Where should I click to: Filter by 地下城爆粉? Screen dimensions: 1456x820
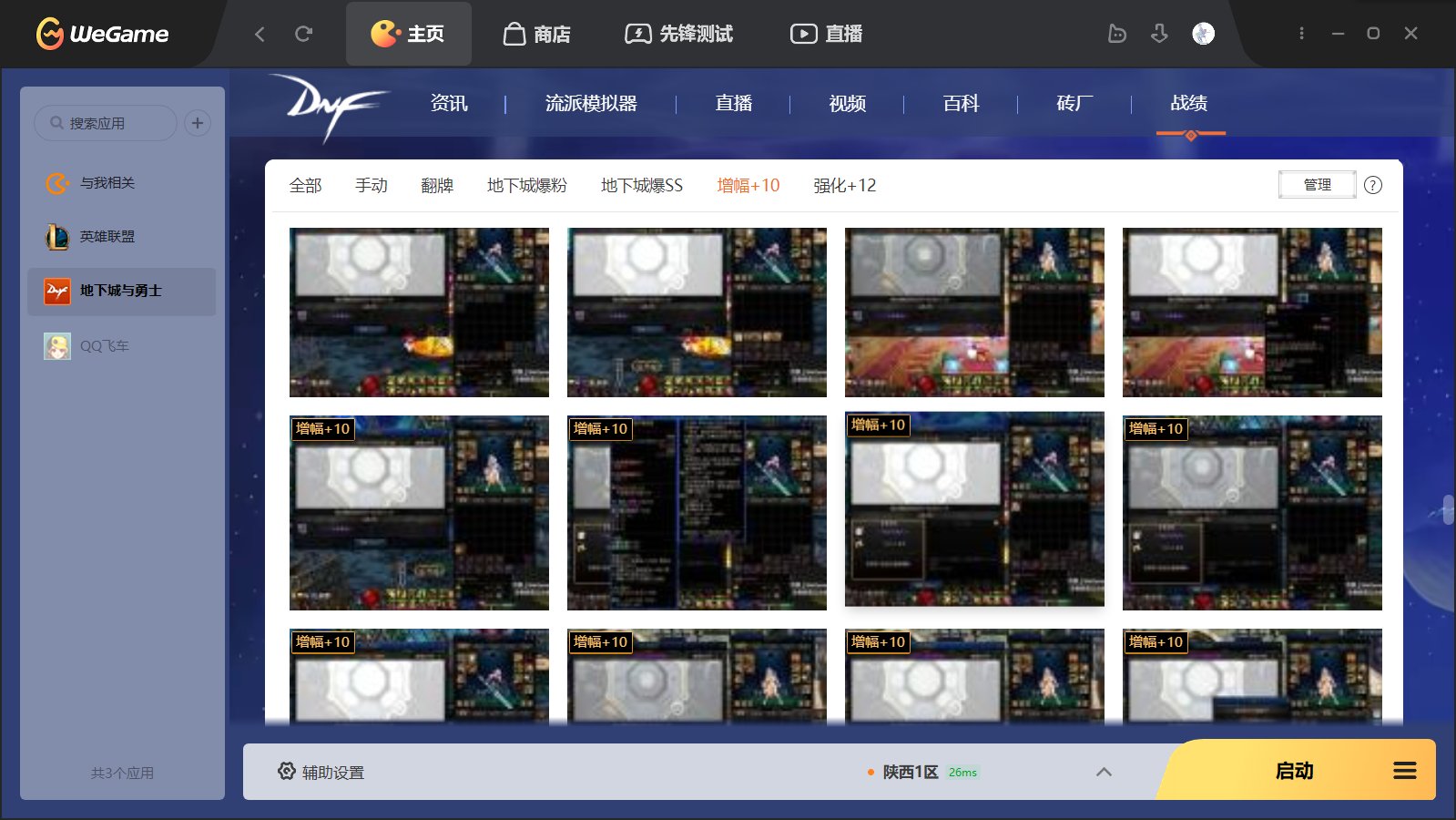click(x=527, y=186)
